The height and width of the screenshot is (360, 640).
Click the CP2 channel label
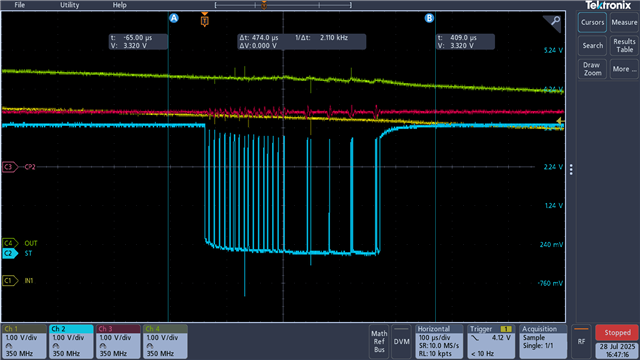click(x=30, y=167)
